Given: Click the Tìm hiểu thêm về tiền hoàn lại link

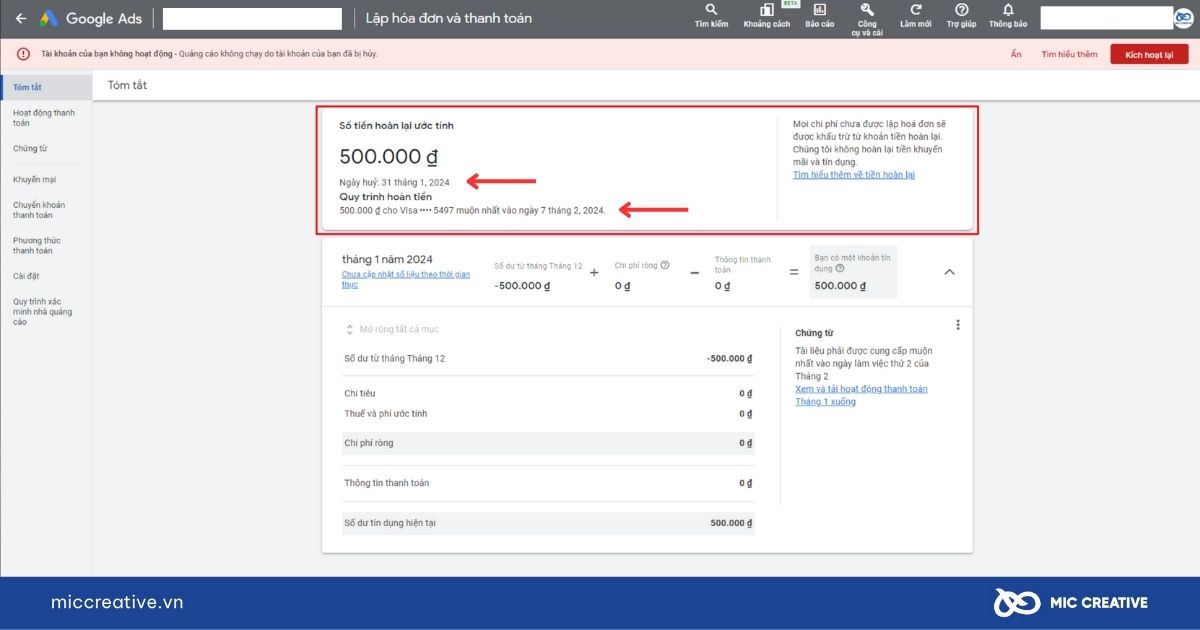Looking at the screenshot, I should (x=854, y=175).
